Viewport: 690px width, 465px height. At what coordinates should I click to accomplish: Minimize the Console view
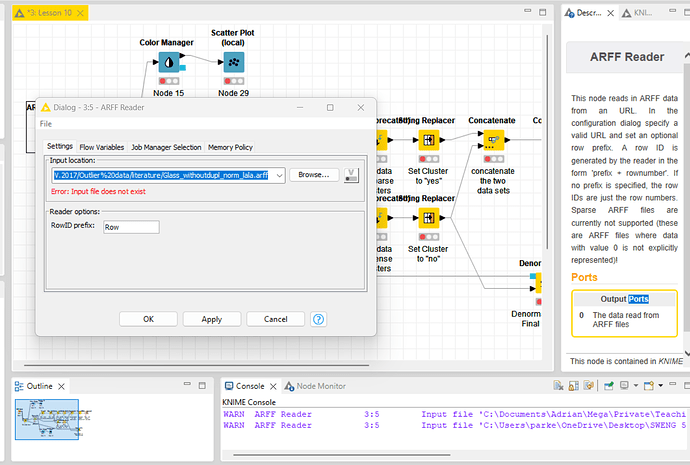(672, 384)
